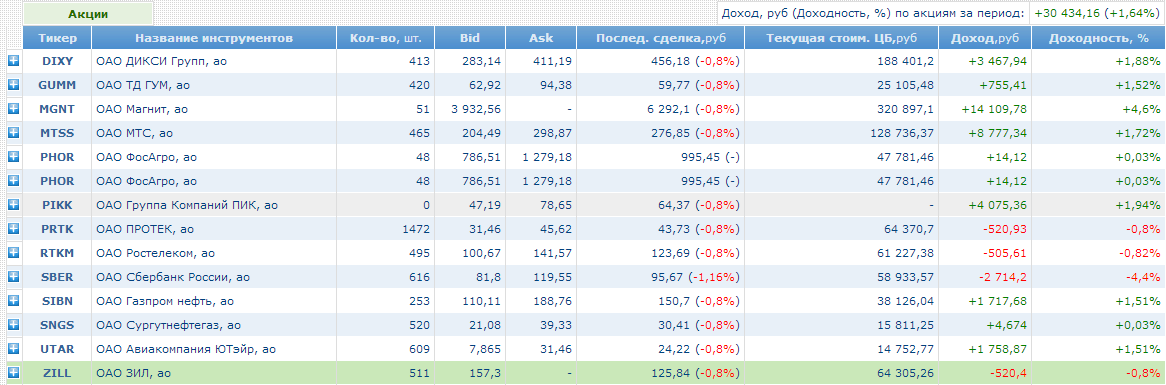1166x385 pixels.
Task: Click the UTAR bid value 7,865
Action: click(x=486, y=349)
